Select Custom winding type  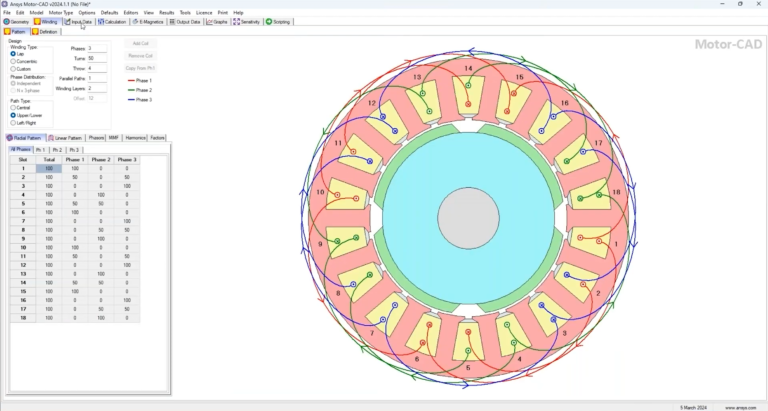13,69
